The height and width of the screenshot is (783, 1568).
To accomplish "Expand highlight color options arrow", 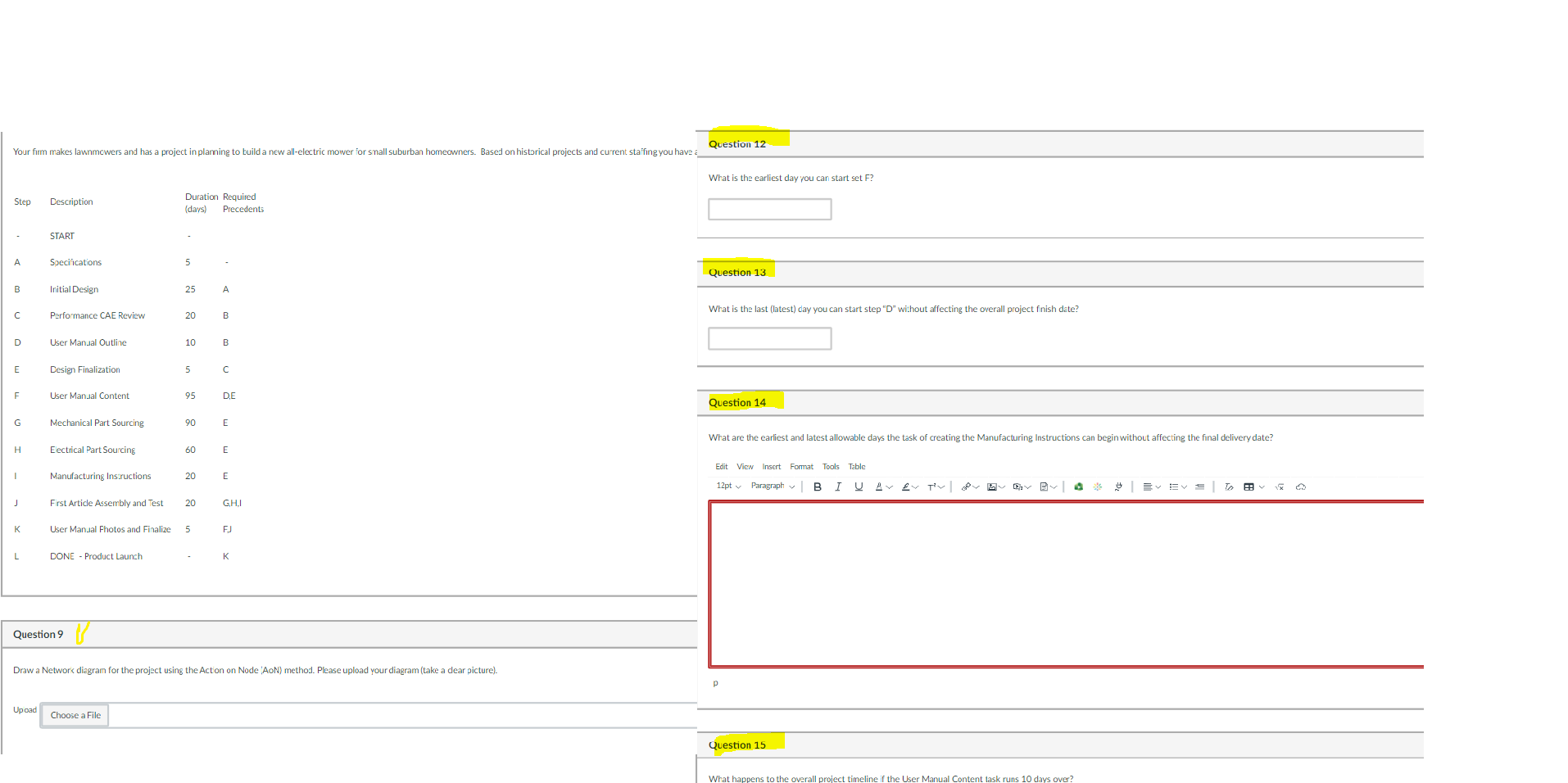I will coord(916,487).
